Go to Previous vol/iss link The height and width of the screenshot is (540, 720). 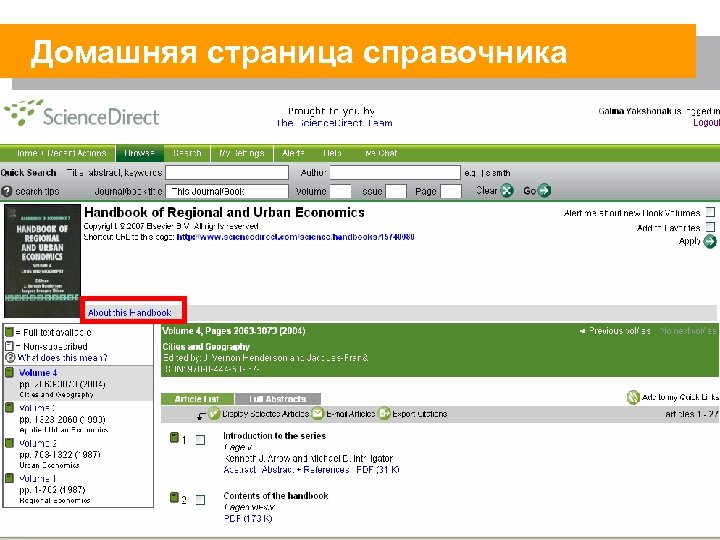tap(615, 331)
